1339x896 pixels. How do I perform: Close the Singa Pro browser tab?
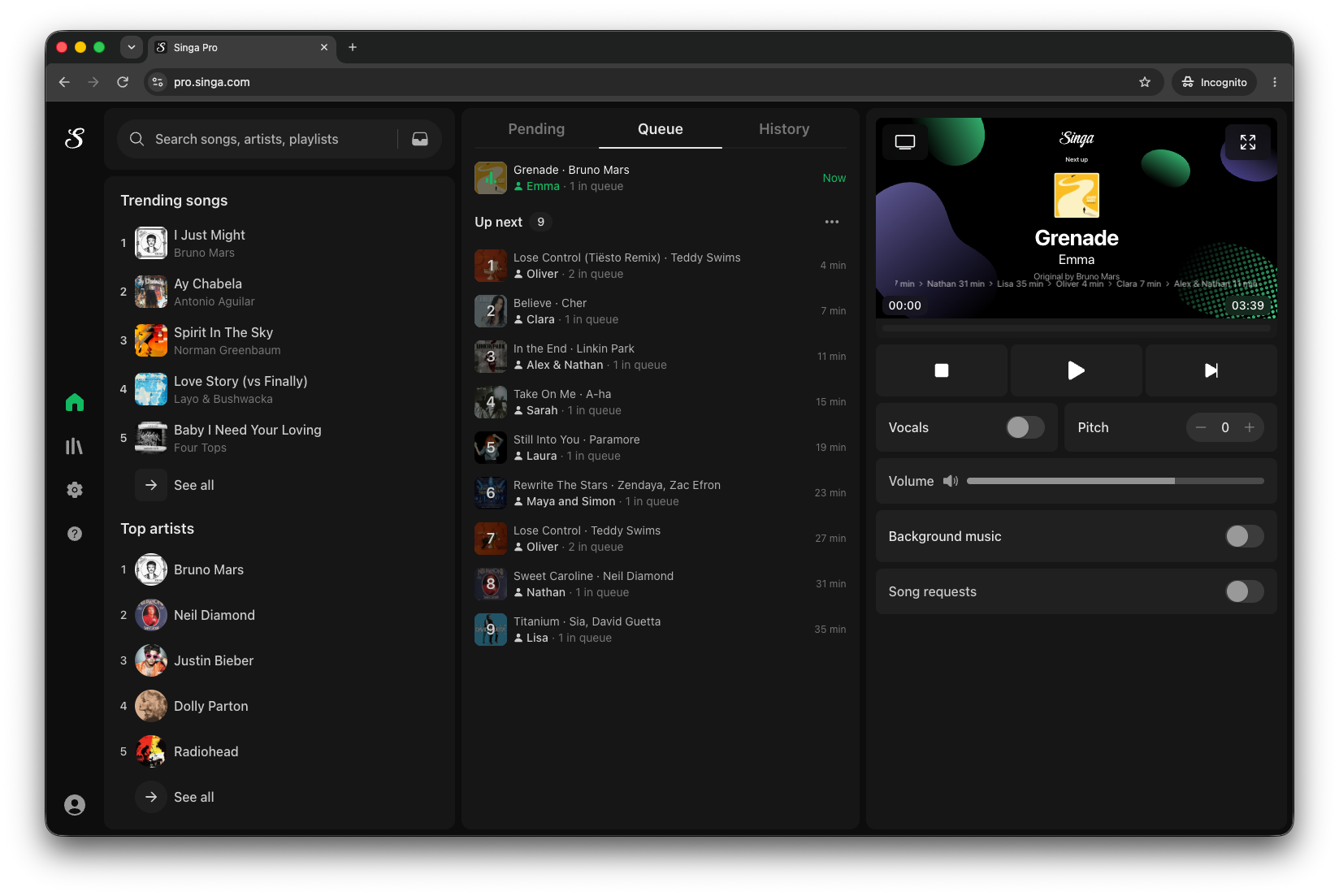click(x=324, y=47)
